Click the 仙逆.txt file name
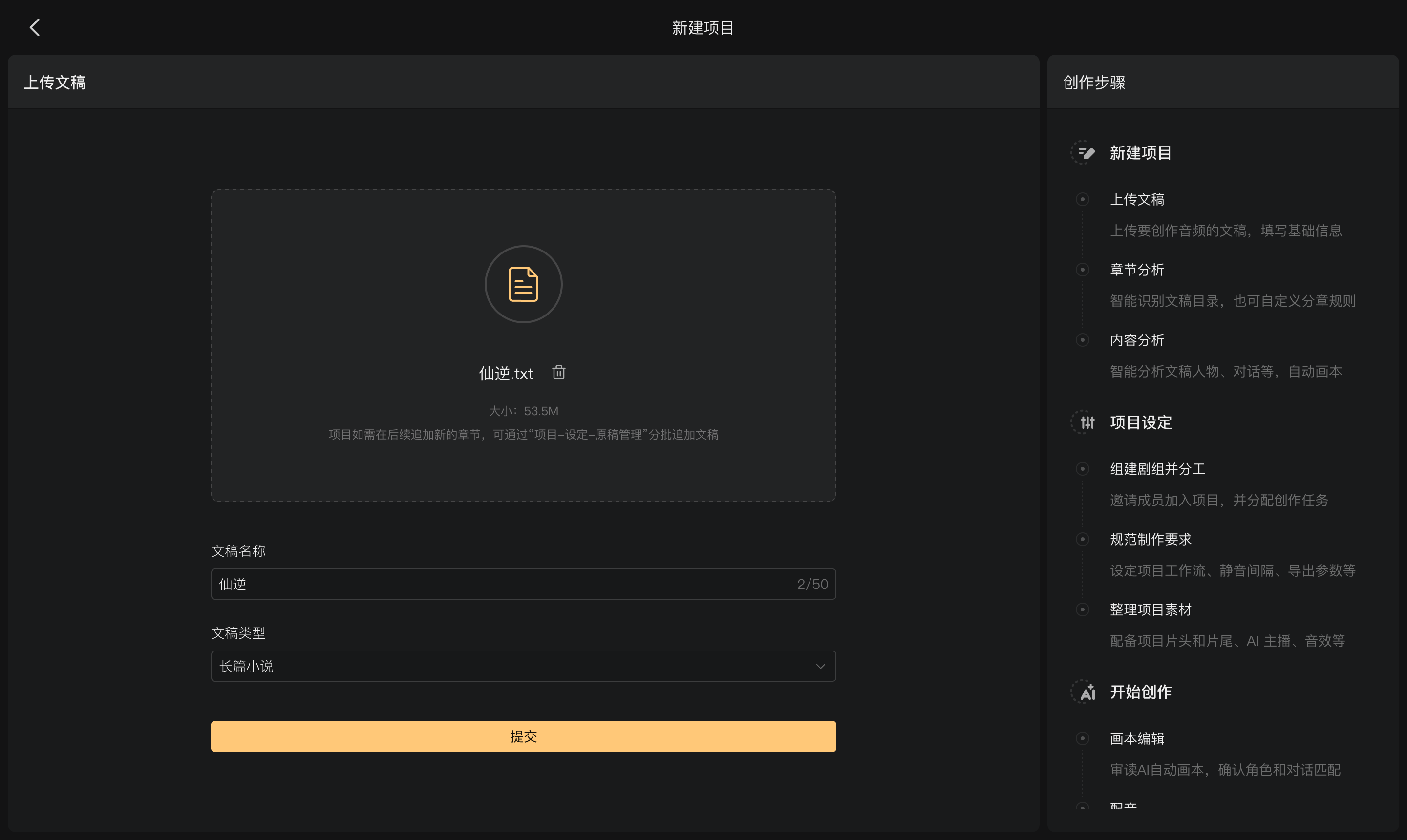1407x840 pixels. click(506, 373)
